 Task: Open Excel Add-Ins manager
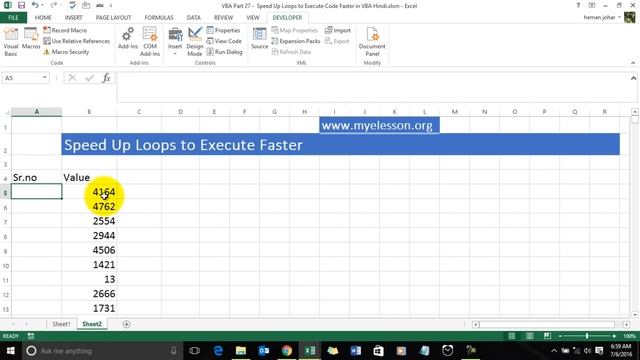(128, 39)
